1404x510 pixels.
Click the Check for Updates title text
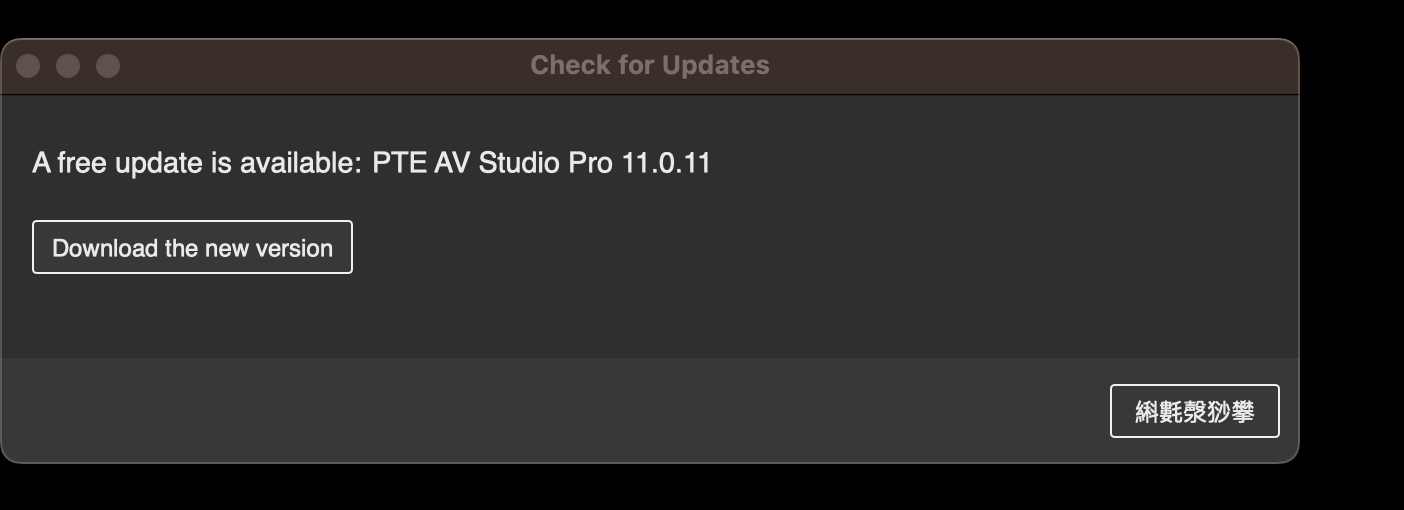pyautogui.click(x=650, y=65)
